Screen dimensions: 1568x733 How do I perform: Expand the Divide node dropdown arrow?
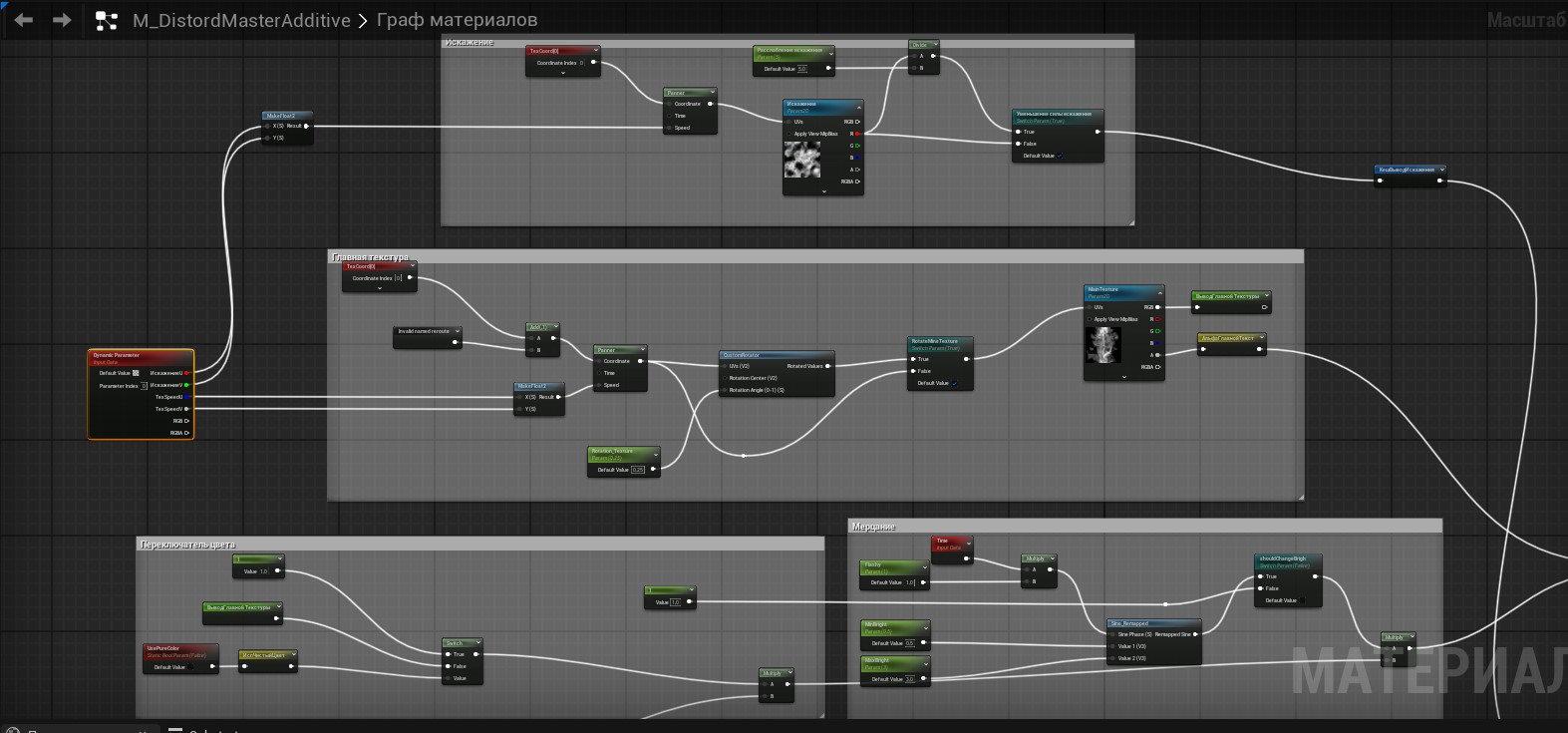coord(934,45)
